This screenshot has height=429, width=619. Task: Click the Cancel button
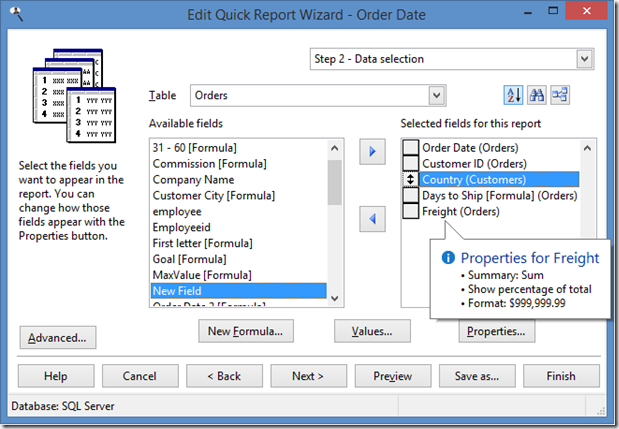[x=140, y=376]
